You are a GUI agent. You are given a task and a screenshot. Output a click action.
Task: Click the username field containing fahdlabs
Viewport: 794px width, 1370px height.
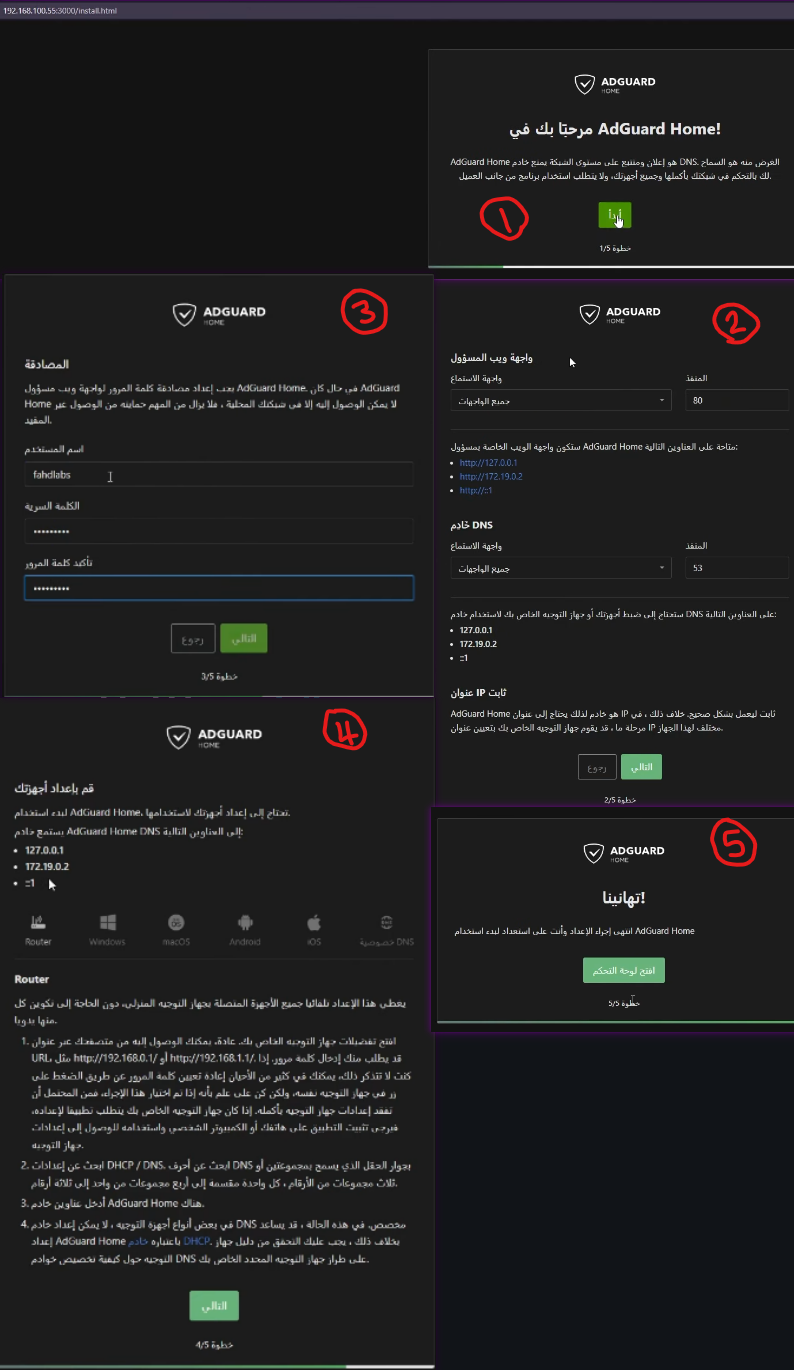point(219,475)
